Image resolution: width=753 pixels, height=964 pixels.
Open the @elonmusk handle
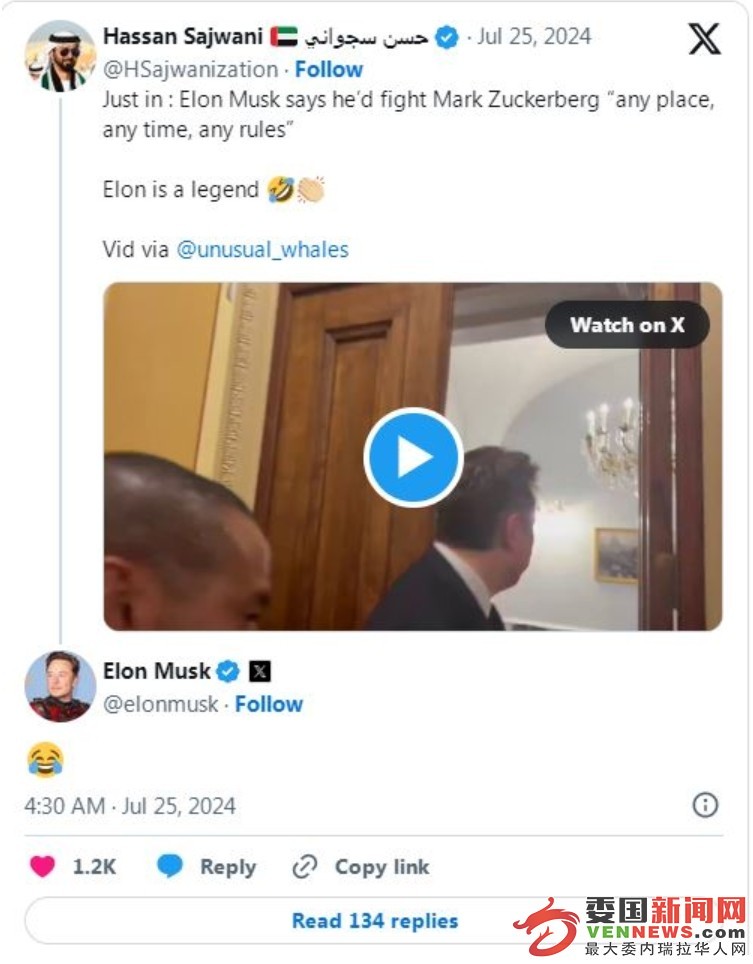click(160, 704)
